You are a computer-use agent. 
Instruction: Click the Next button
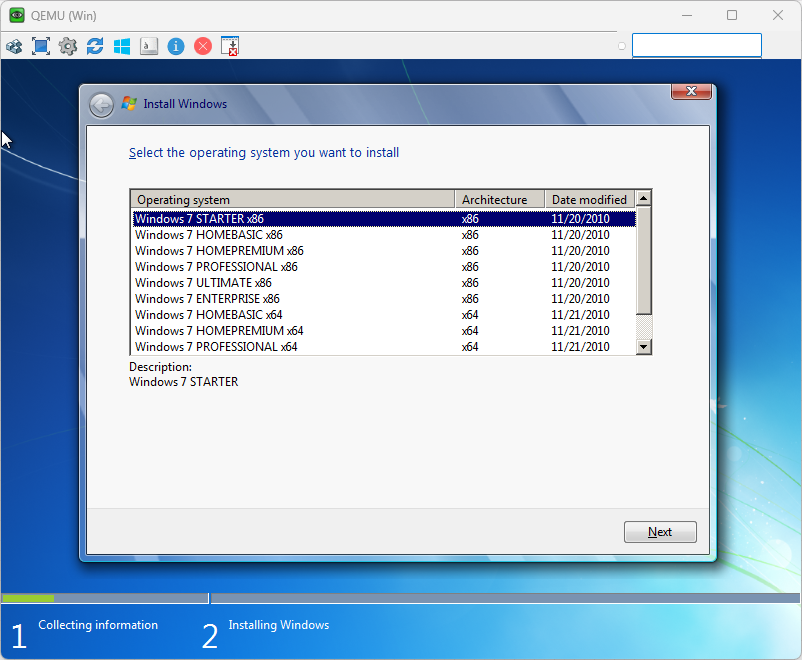[x=660, y=532]
